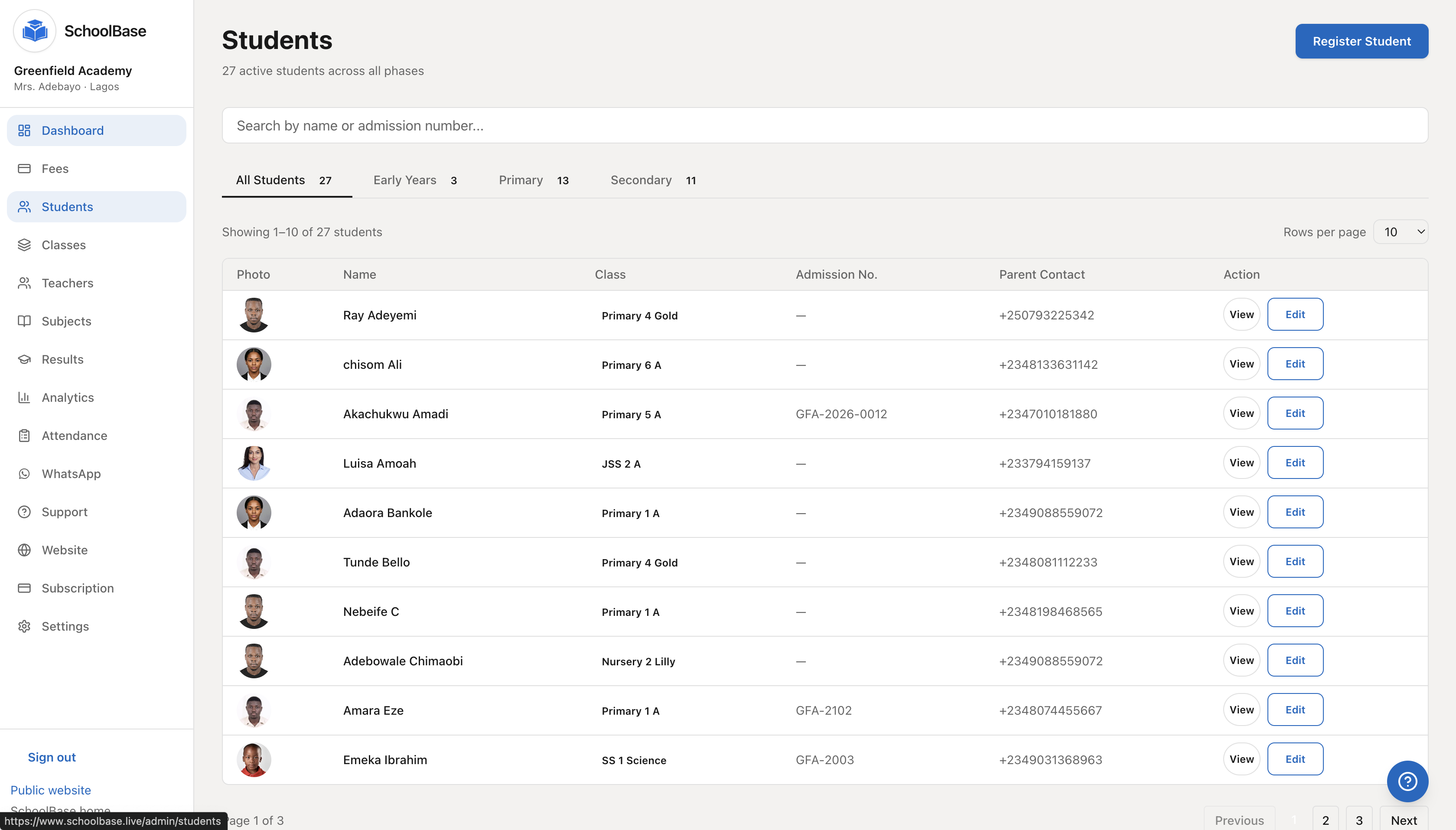Open the Public website link
Viewport: 1456px width, 830px height.
click(x=51, y=791)
